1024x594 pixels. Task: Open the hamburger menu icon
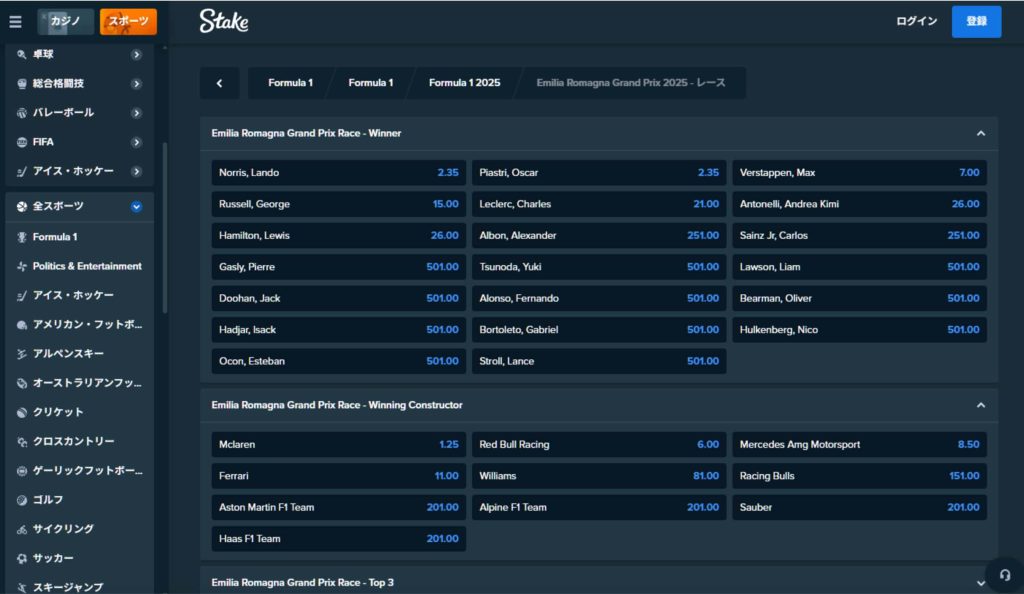click(x=15, y=22)
